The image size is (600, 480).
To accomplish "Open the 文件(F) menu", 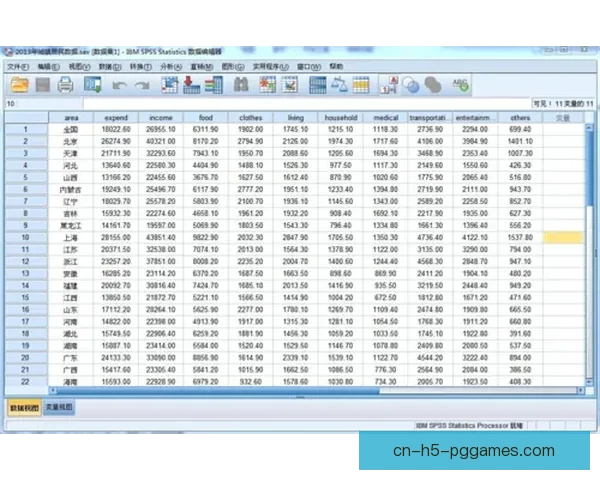I will [18, 66].
